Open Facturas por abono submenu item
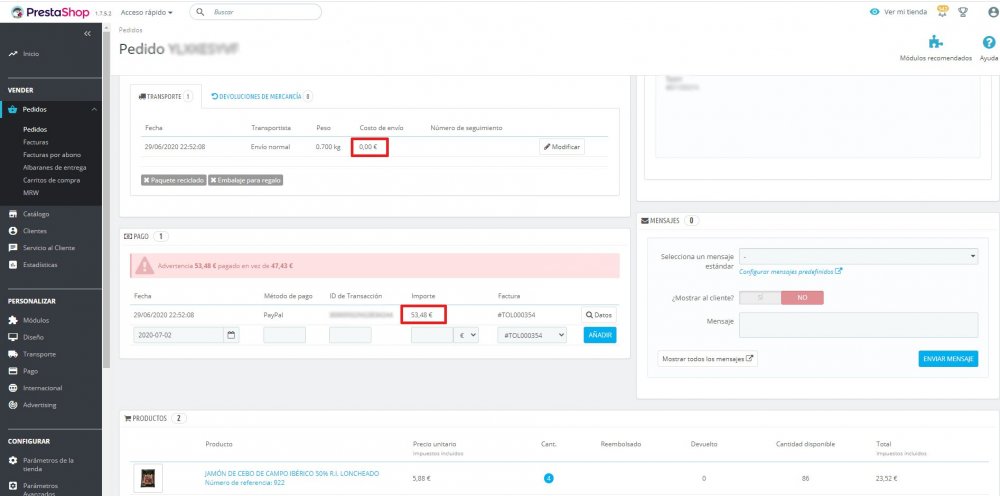The image size is (1000, 496). pos(52,155)
